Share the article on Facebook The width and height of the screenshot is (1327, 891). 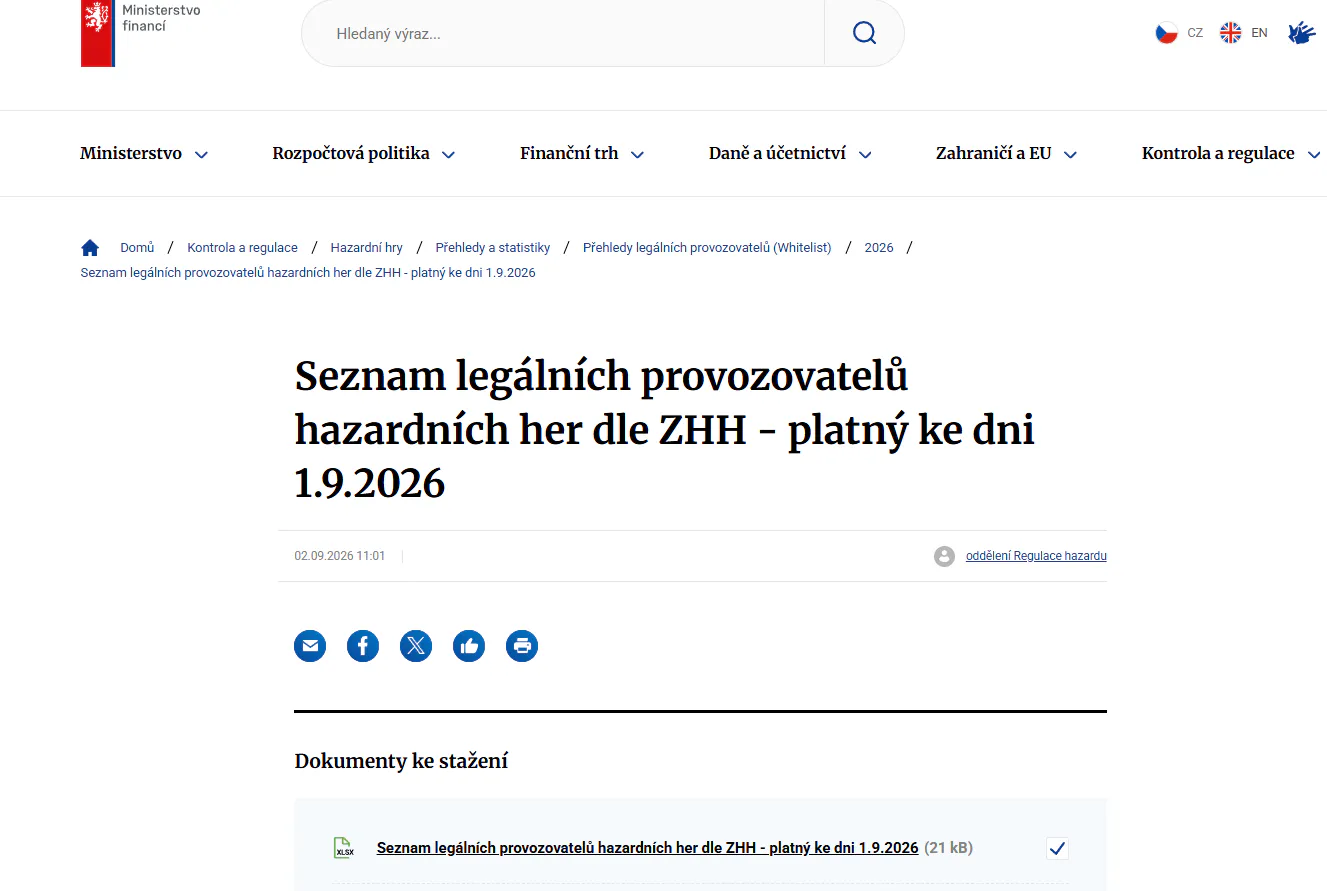tap(363, 646)
